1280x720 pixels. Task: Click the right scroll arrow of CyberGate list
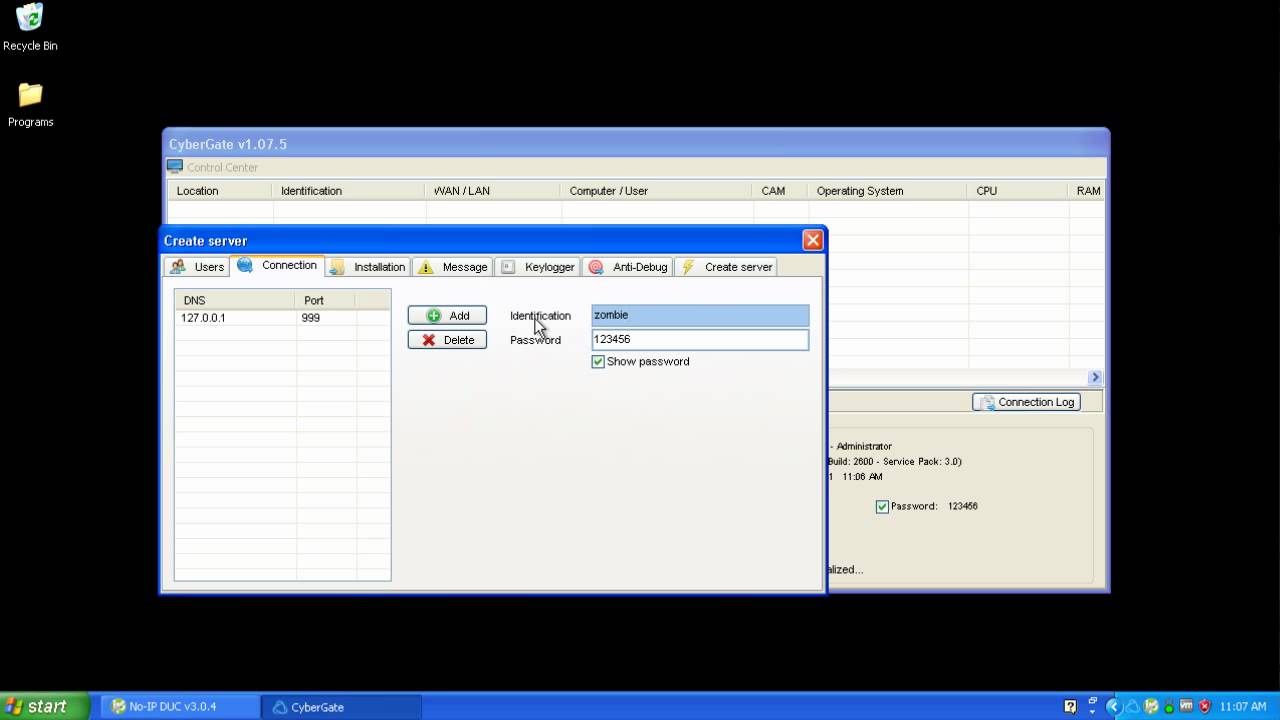pos(1095,377)
